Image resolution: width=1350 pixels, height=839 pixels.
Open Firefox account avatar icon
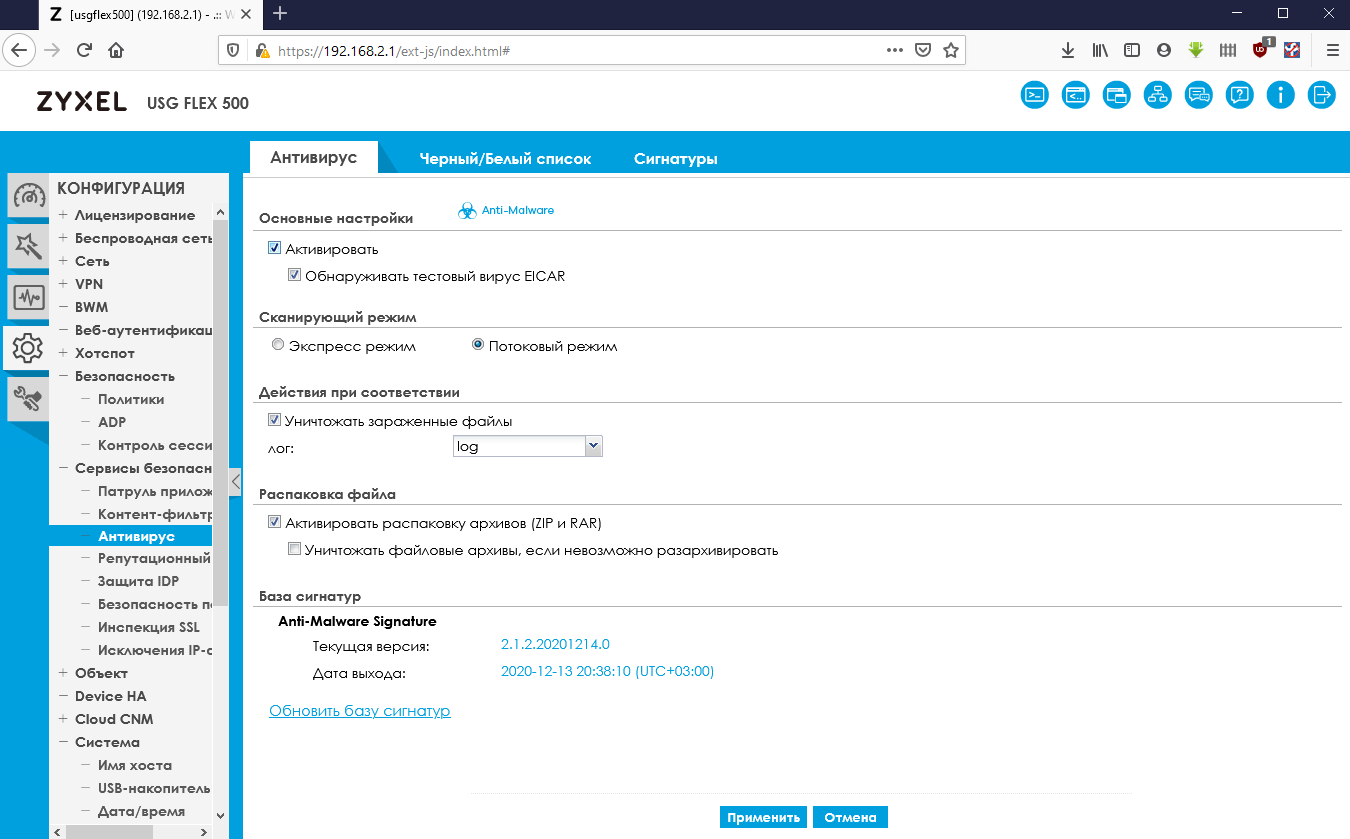tap(1163, 50)
